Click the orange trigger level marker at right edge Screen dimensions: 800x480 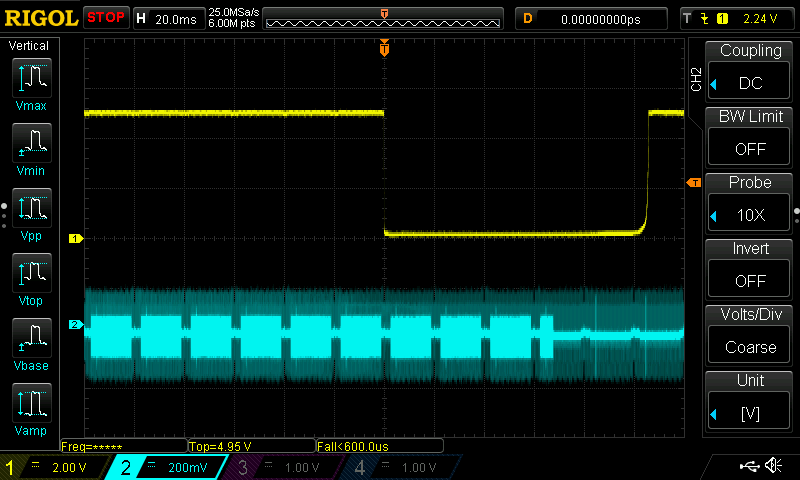pos(692,182)
